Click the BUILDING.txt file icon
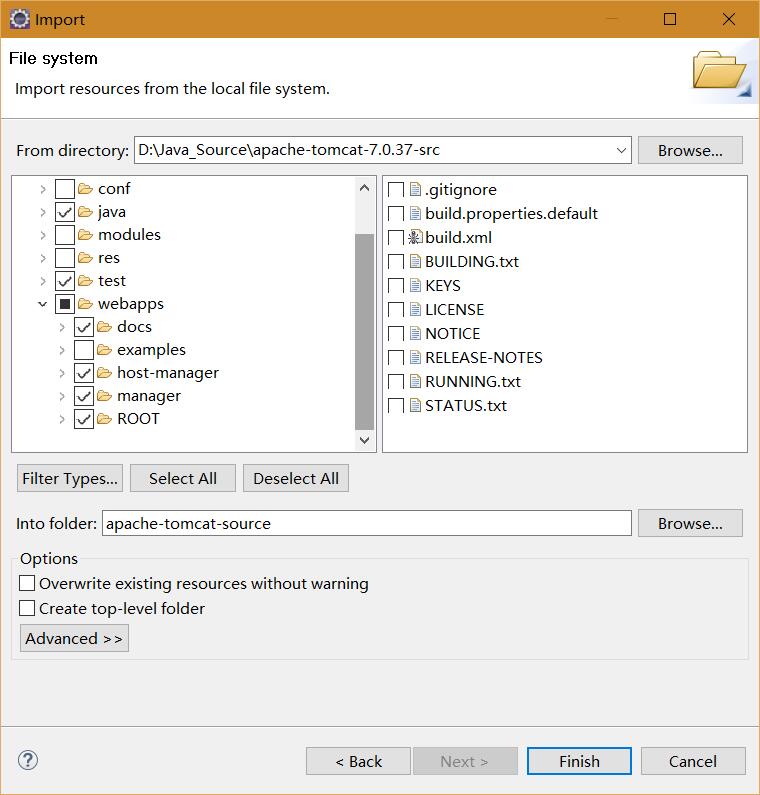The image size is (760, 795). point(415,261)
